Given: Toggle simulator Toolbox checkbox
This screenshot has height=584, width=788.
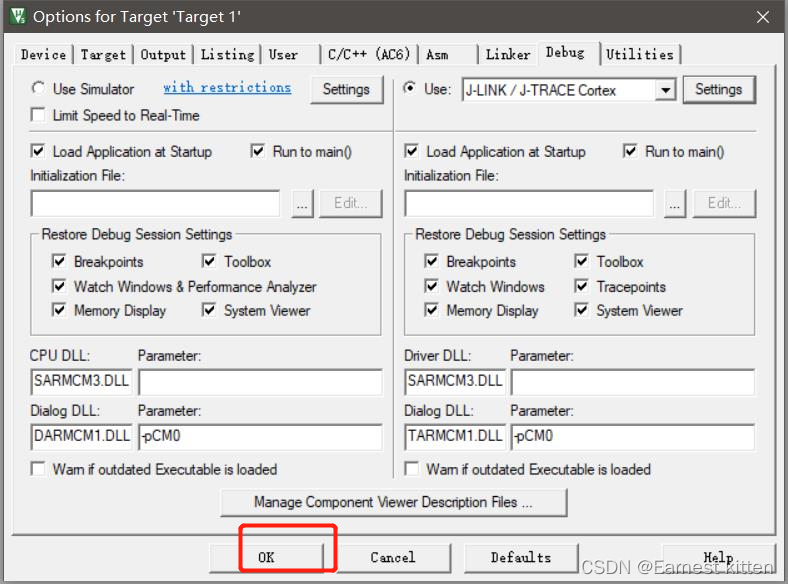Looking at the screenshot, I should pyautogui.click(x=209, y=261).
